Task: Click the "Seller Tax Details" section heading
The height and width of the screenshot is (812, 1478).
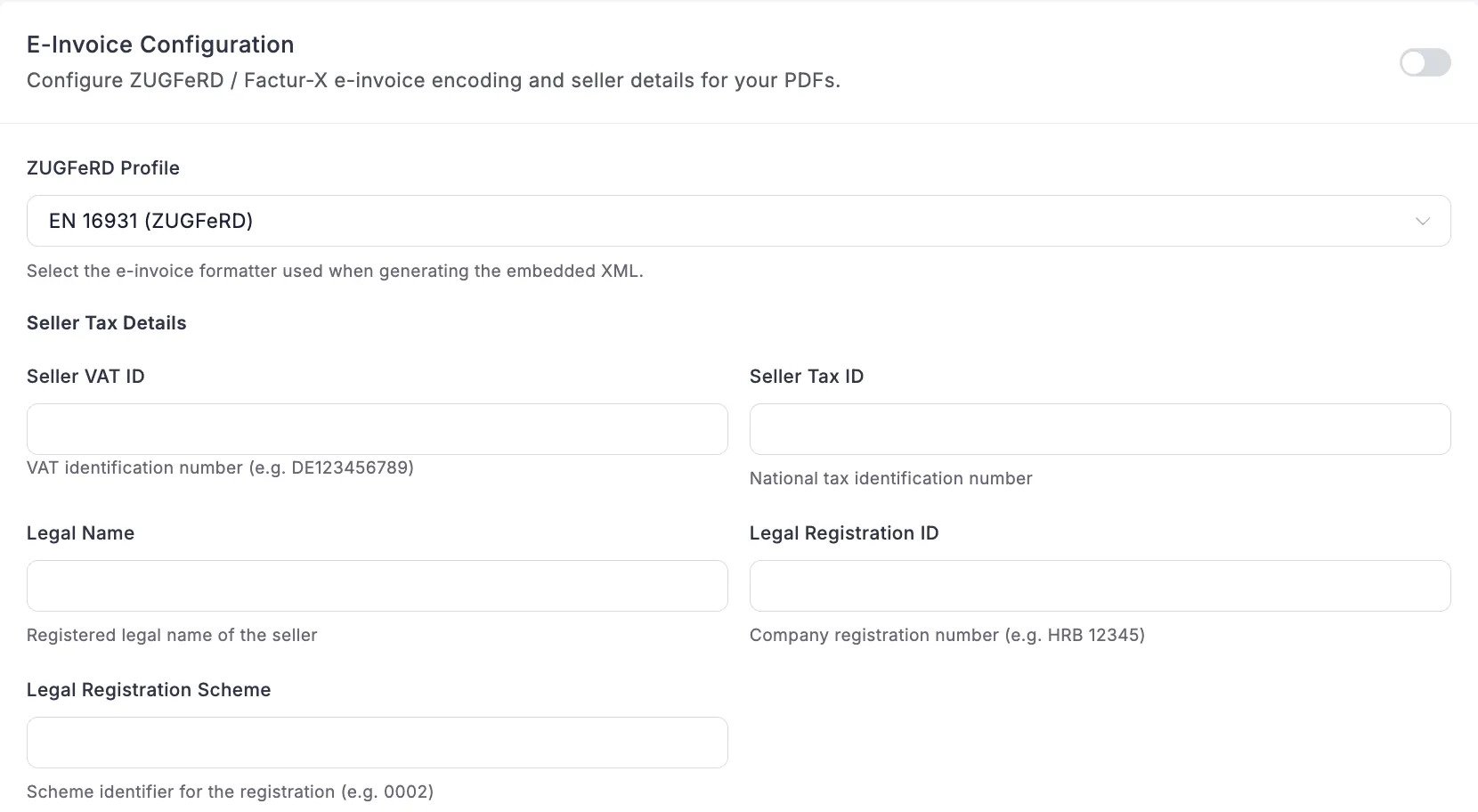Action: tap(106, 323)
